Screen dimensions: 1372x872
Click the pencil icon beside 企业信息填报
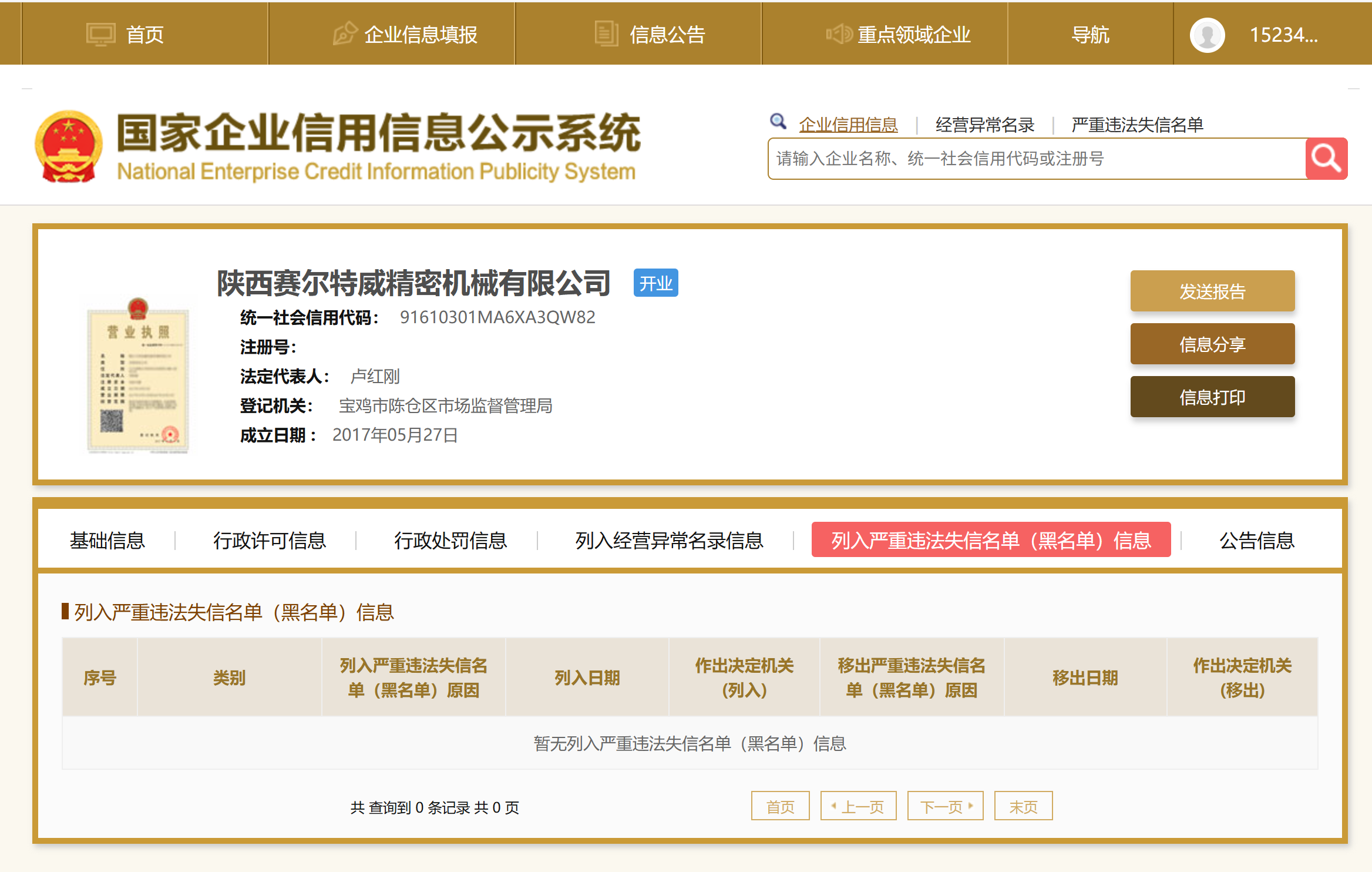tap(345, 33)
